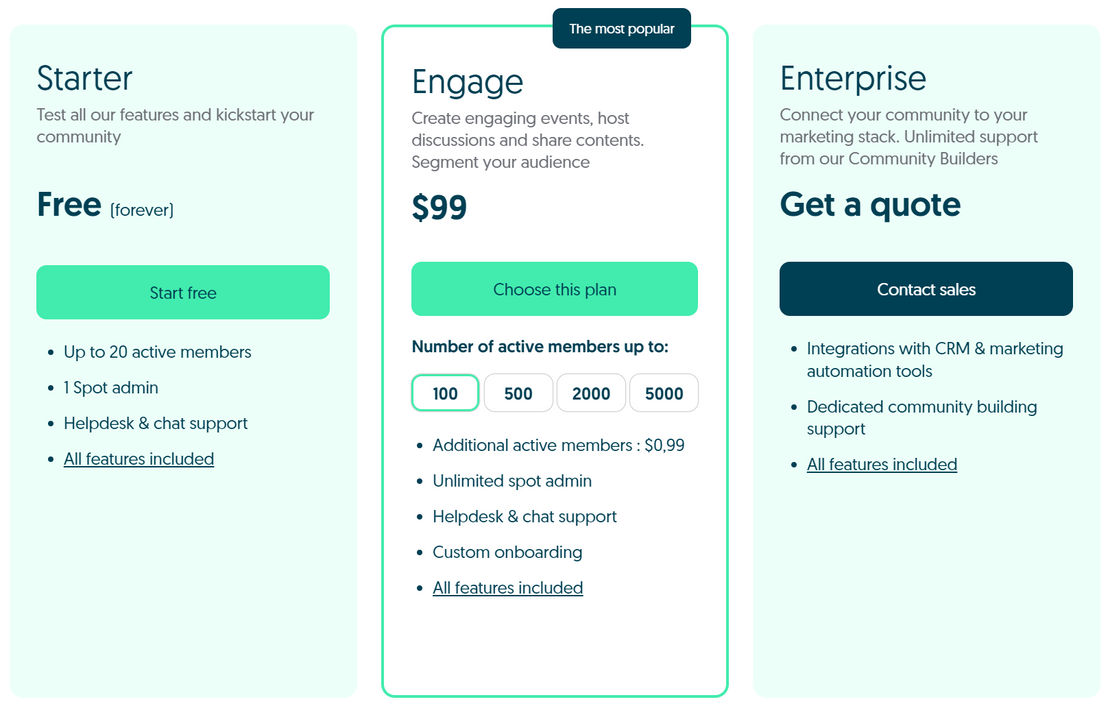Click the $99 price text
Image resolution: width=1108 pixels, height=710 pixels.
pyautogui.click(x=440, y=207)
